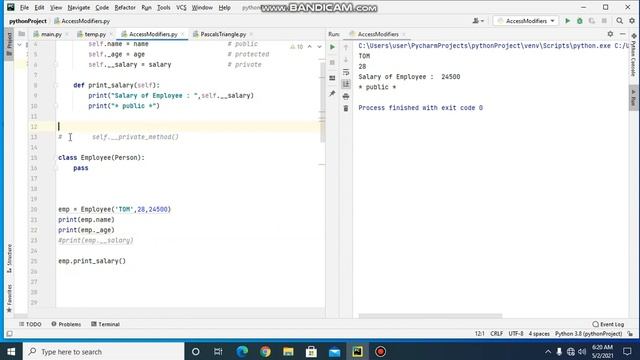Open Favorites tool window sidebar
The image size is (640, 360).
[9, 298]
